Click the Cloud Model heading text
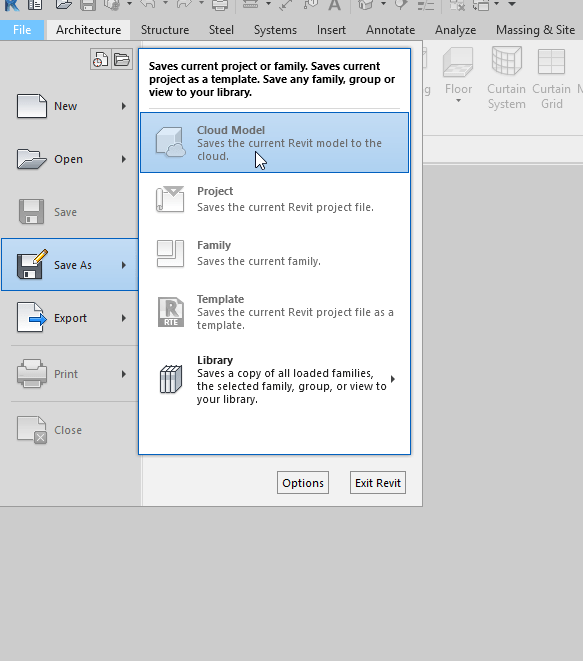 click(231, 130)
